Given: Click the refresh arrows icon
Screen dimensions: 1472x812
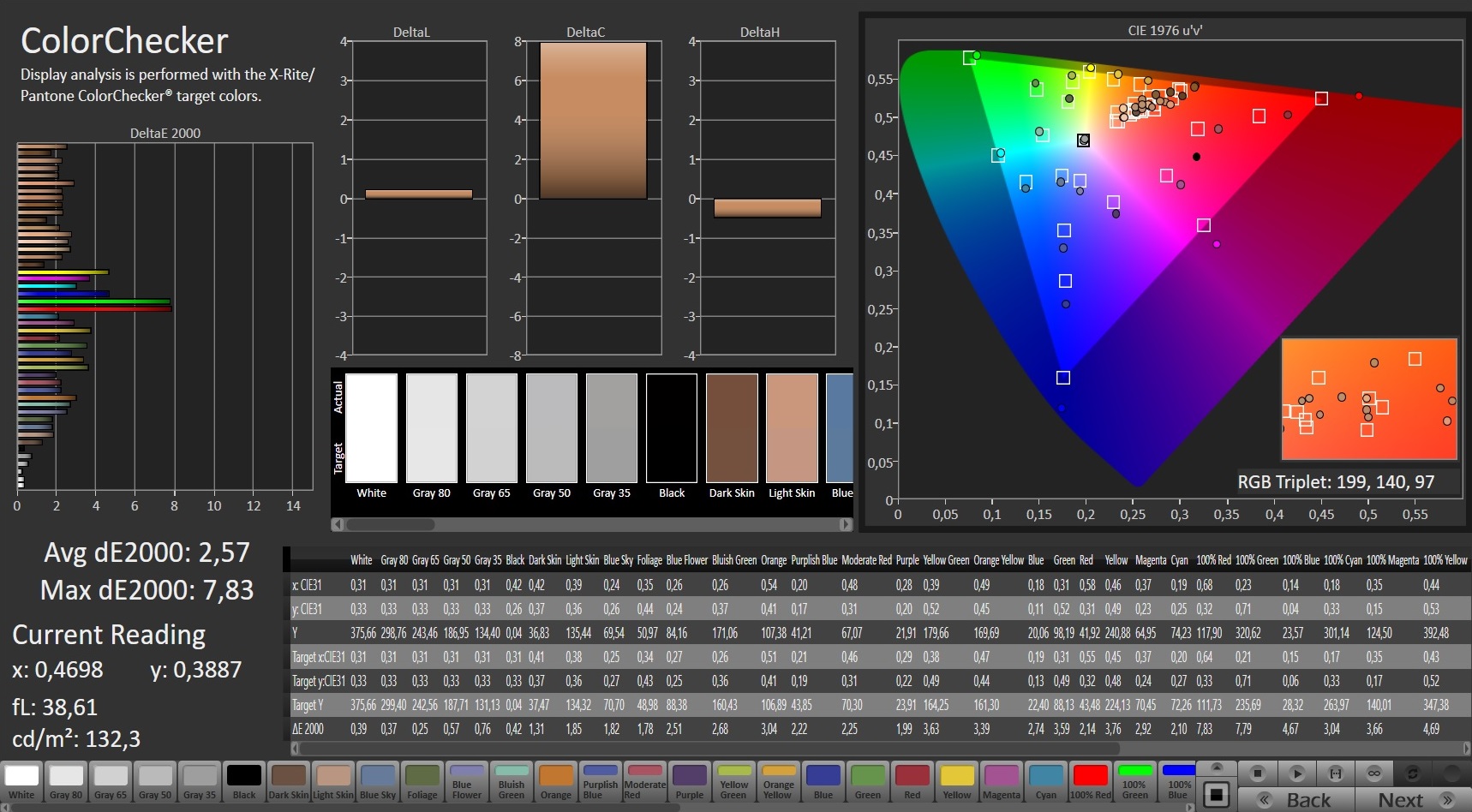Looking at the screenshot, I should 1412,773.
